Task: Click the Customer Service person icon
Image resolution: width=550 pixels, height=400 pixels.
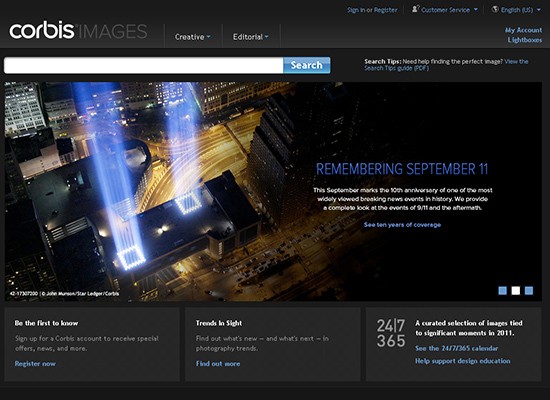Action: click(x=416, y=9)
